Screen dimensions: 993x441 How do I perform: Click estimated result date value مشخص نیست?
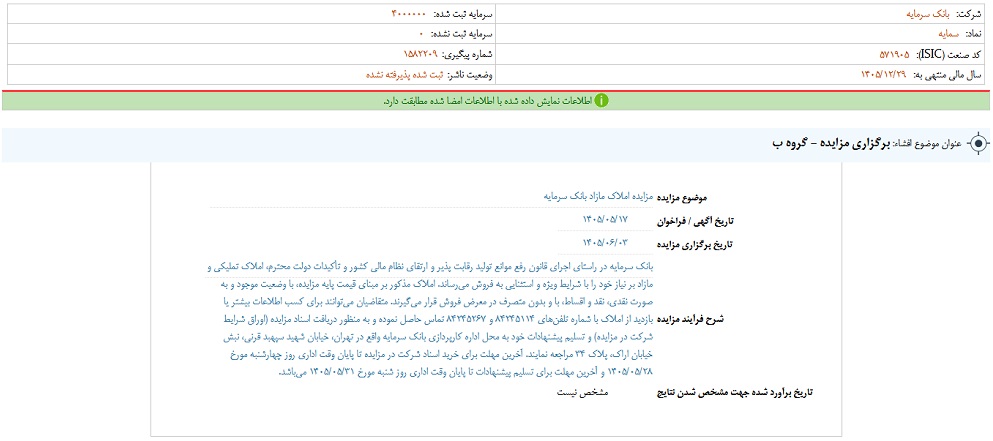coord(582,393)
